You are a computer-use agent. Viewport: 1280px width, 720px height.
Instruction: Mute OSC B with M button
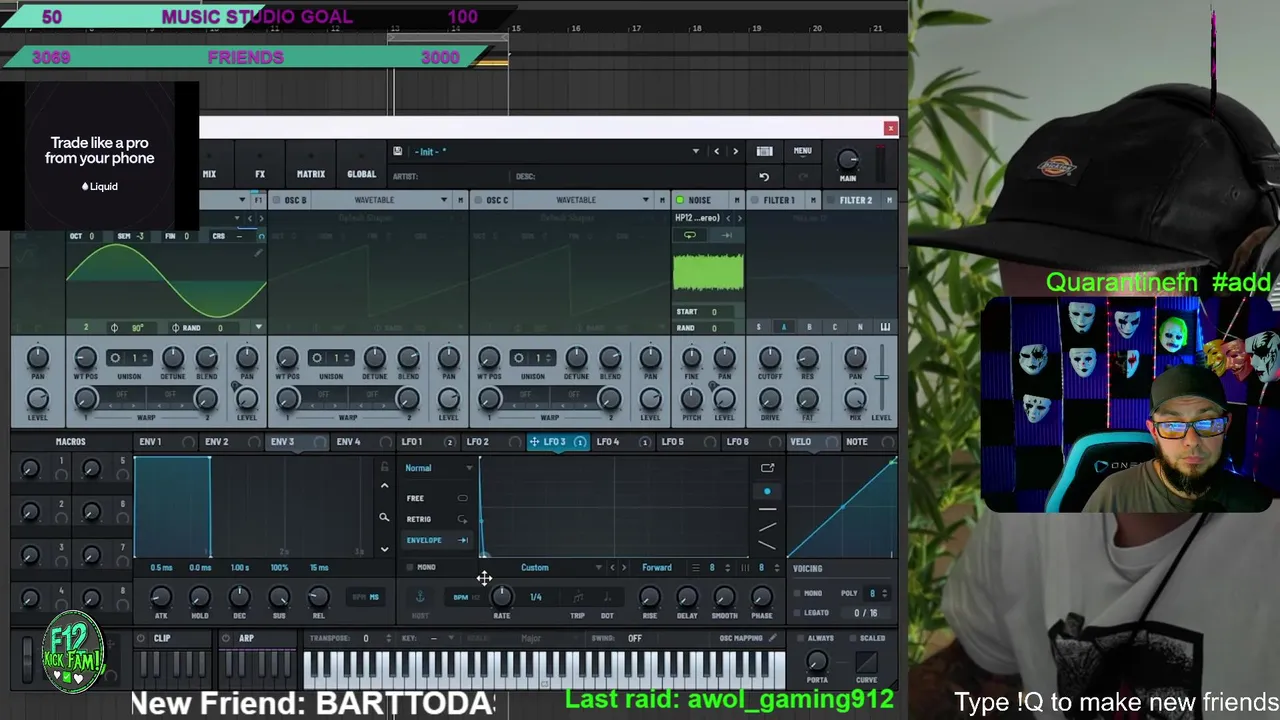(460, 200)
